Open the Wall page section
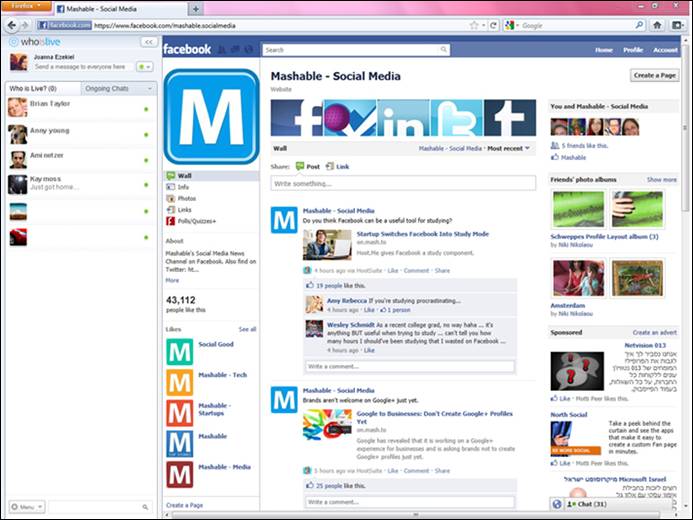Viewport: 693px width, 520px height. click(211, 176)
